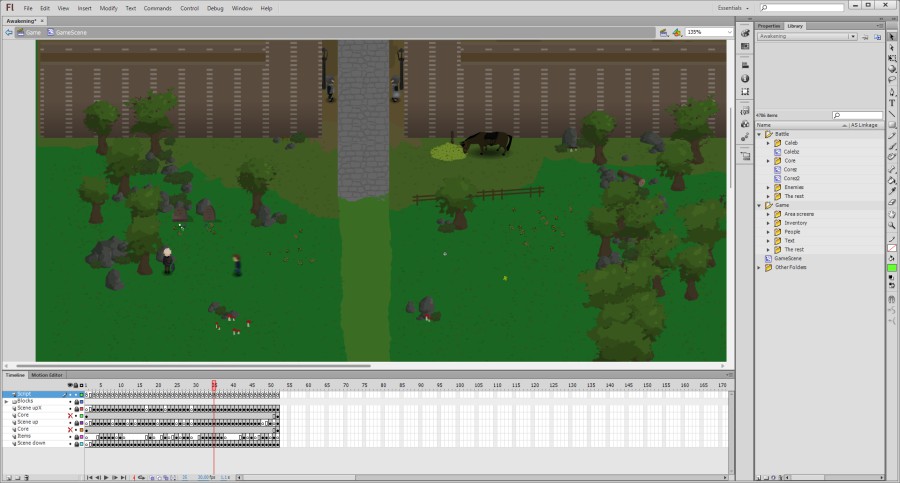Open the Essentials workspace switcher
This screenshot has height=483, width=900.
735,8
